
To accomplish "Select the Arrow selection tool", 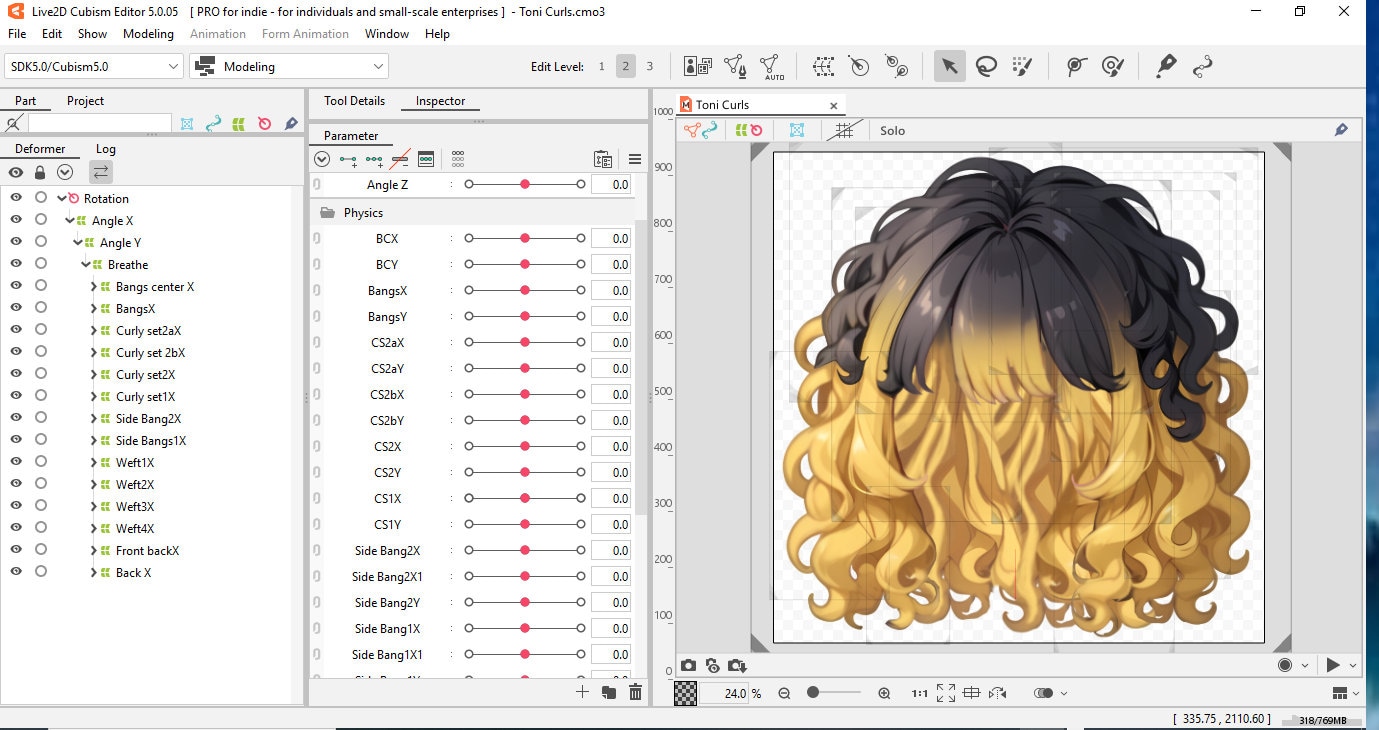I will click(948, 65).
